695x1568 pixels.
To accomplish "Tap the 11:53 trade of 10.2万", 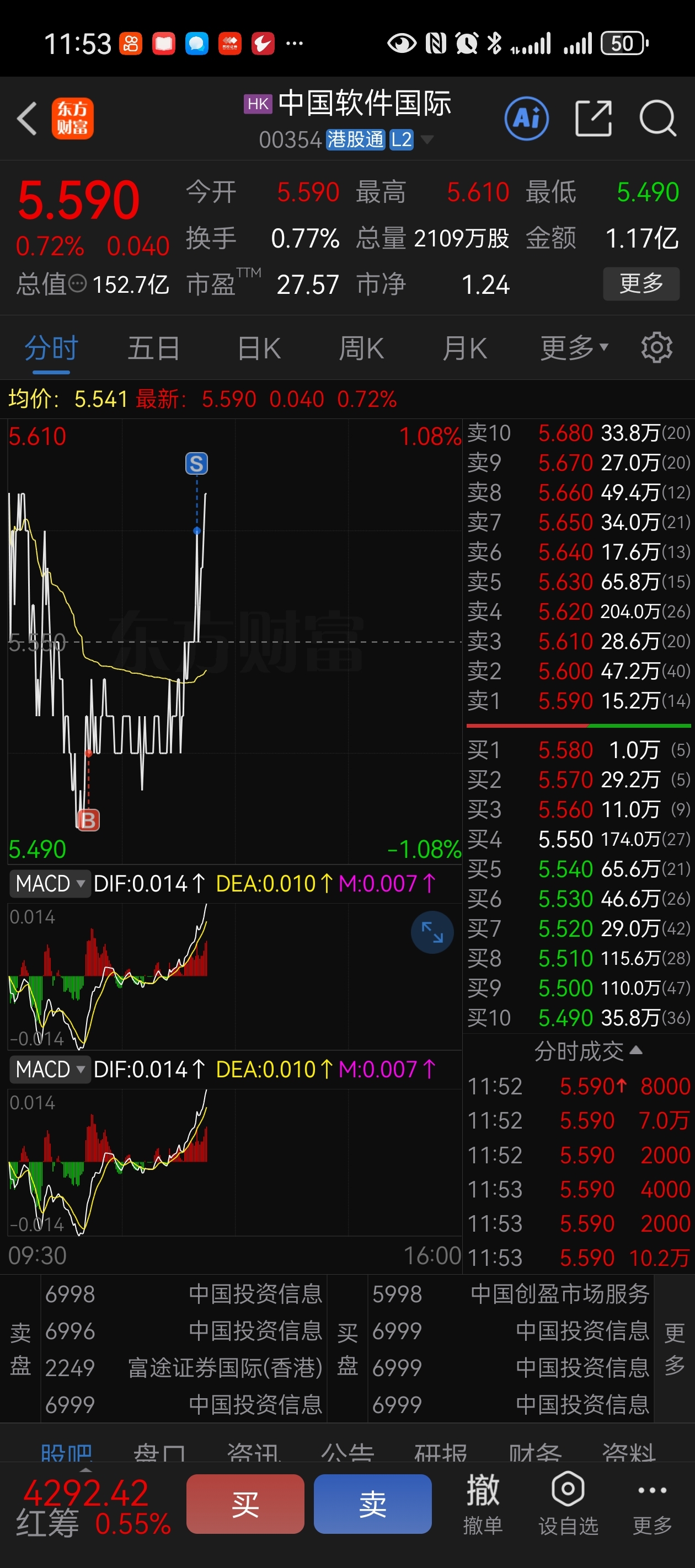I will tap(579, 1258).
